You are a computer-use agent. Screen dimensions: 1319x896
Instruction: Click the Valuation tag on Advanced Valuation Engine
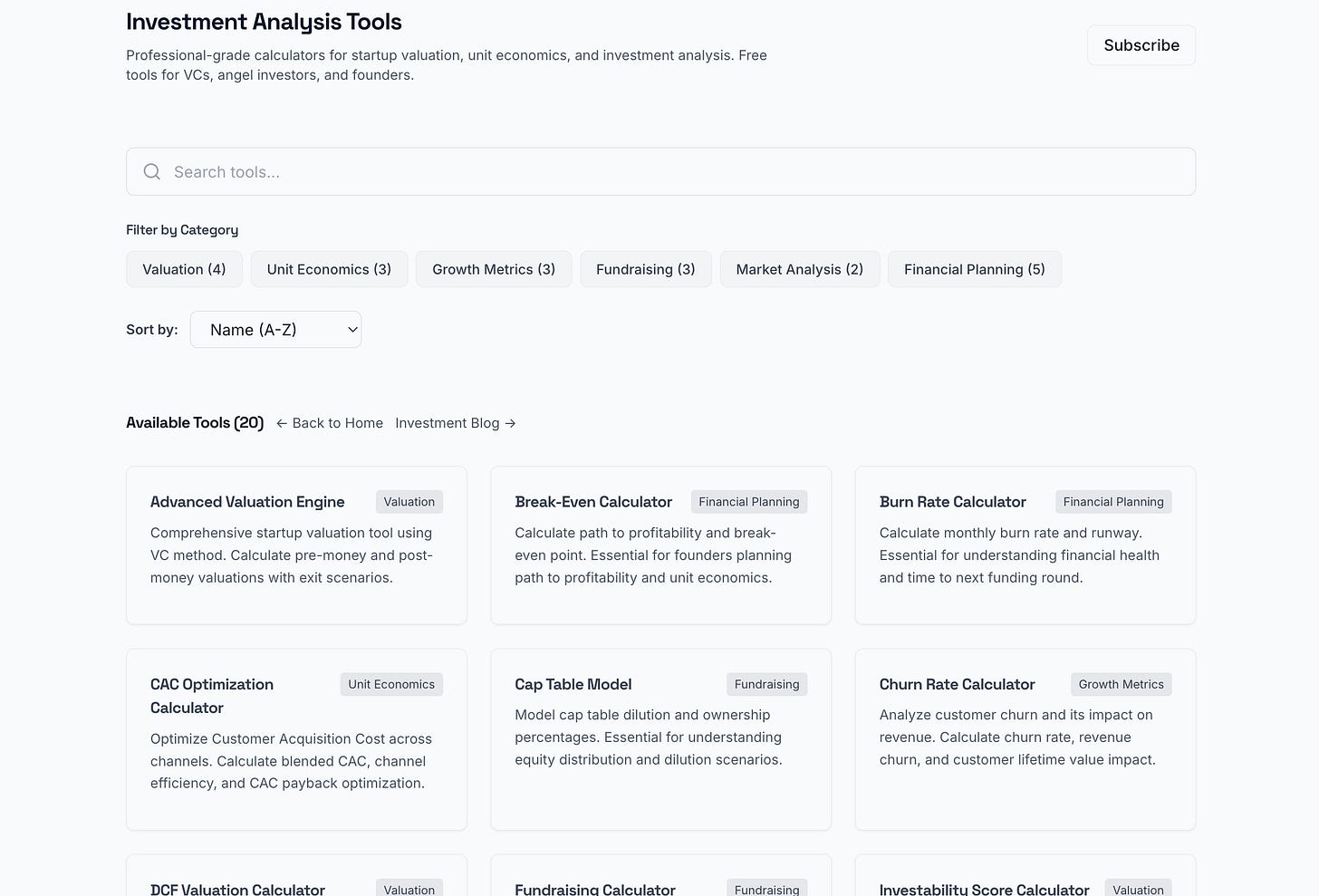[409, 502]
